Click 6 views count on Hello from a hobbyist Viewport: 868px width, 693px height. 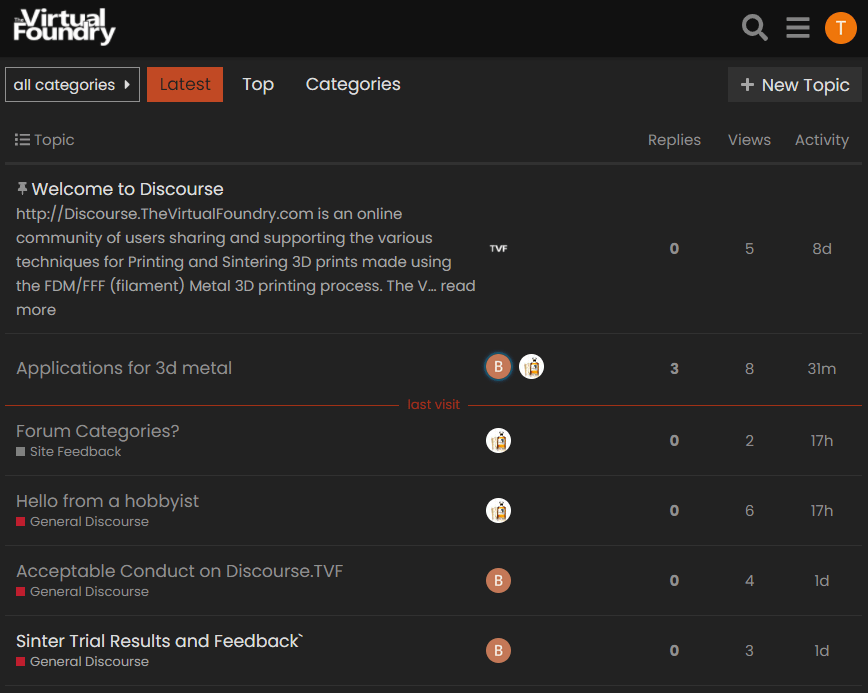(x=749, y=510)
